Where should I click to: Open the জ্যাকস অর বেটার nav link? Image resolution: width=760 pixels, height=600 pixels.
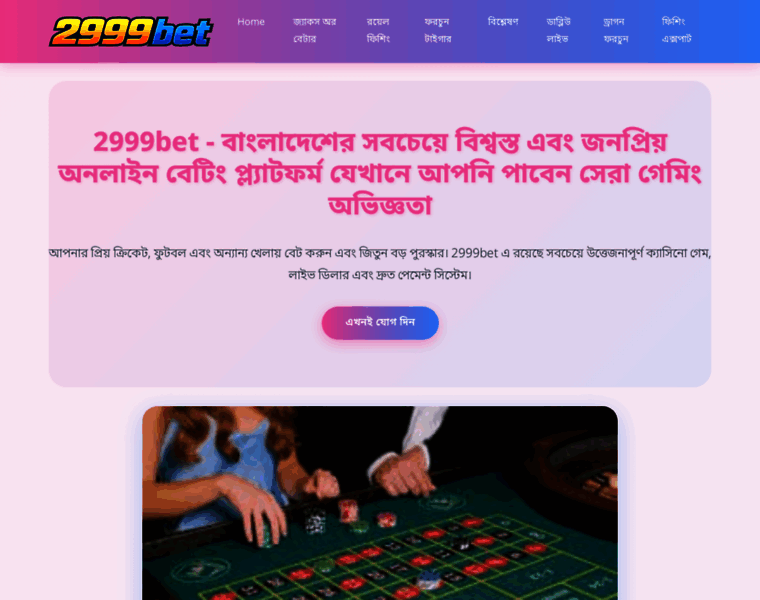314,30
